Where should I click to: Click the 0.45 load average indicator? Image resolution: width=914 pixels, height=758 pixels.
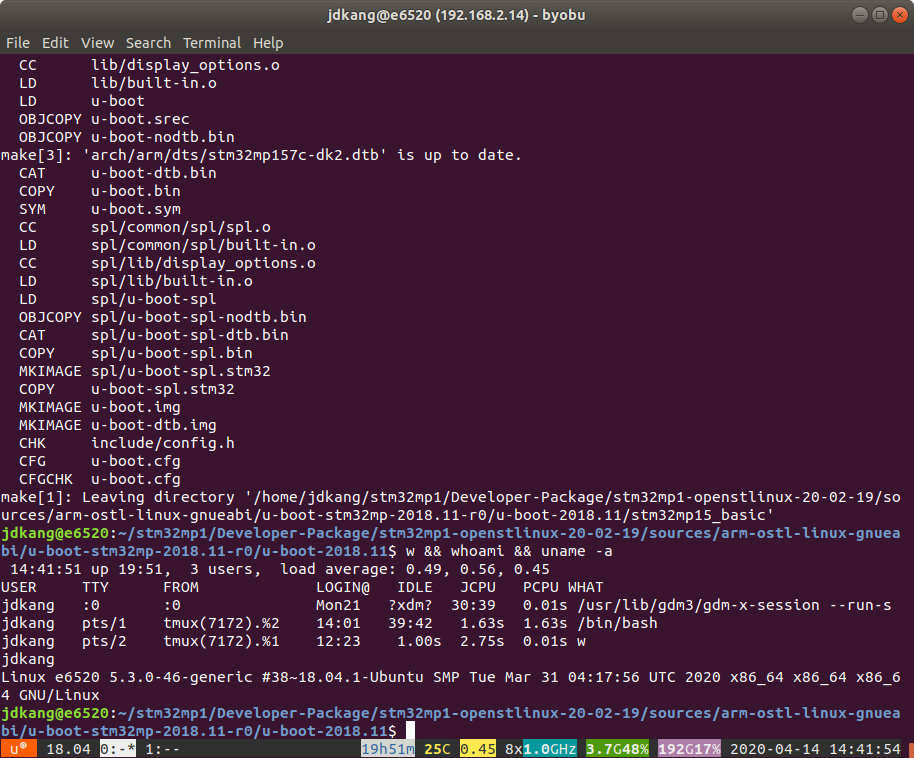coord(478,749)
